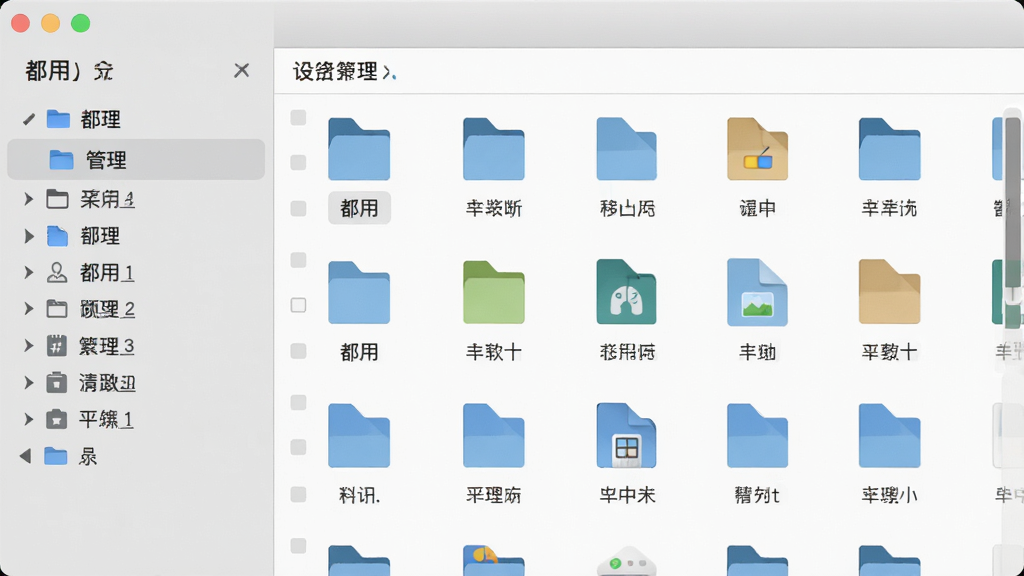Tick the white outlined checkbox in the grid

click(298, 305)
